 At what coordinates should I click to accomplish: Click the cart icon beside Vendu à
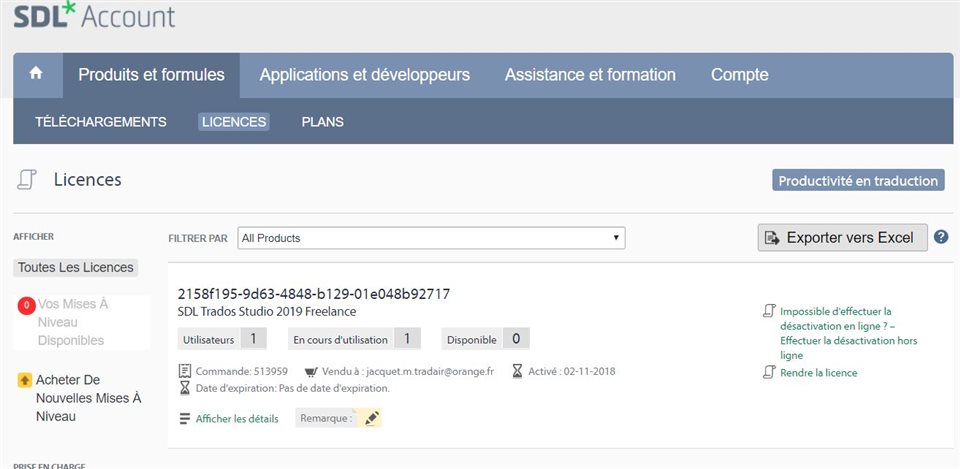click(311, 372)
